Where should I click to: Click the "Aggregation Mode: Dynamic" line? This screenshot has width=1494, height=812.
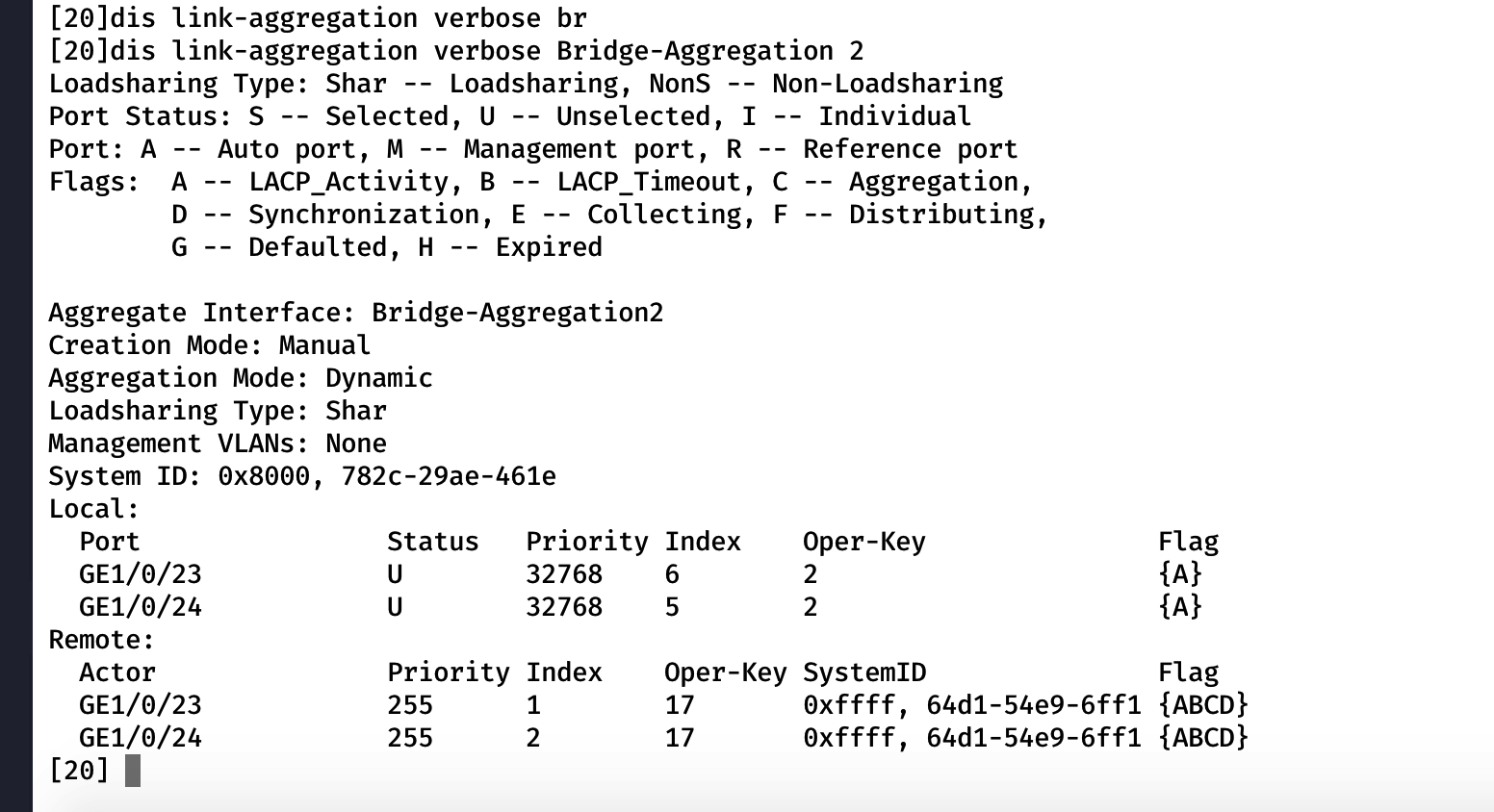pyautogui.click(x=241, y=378)
